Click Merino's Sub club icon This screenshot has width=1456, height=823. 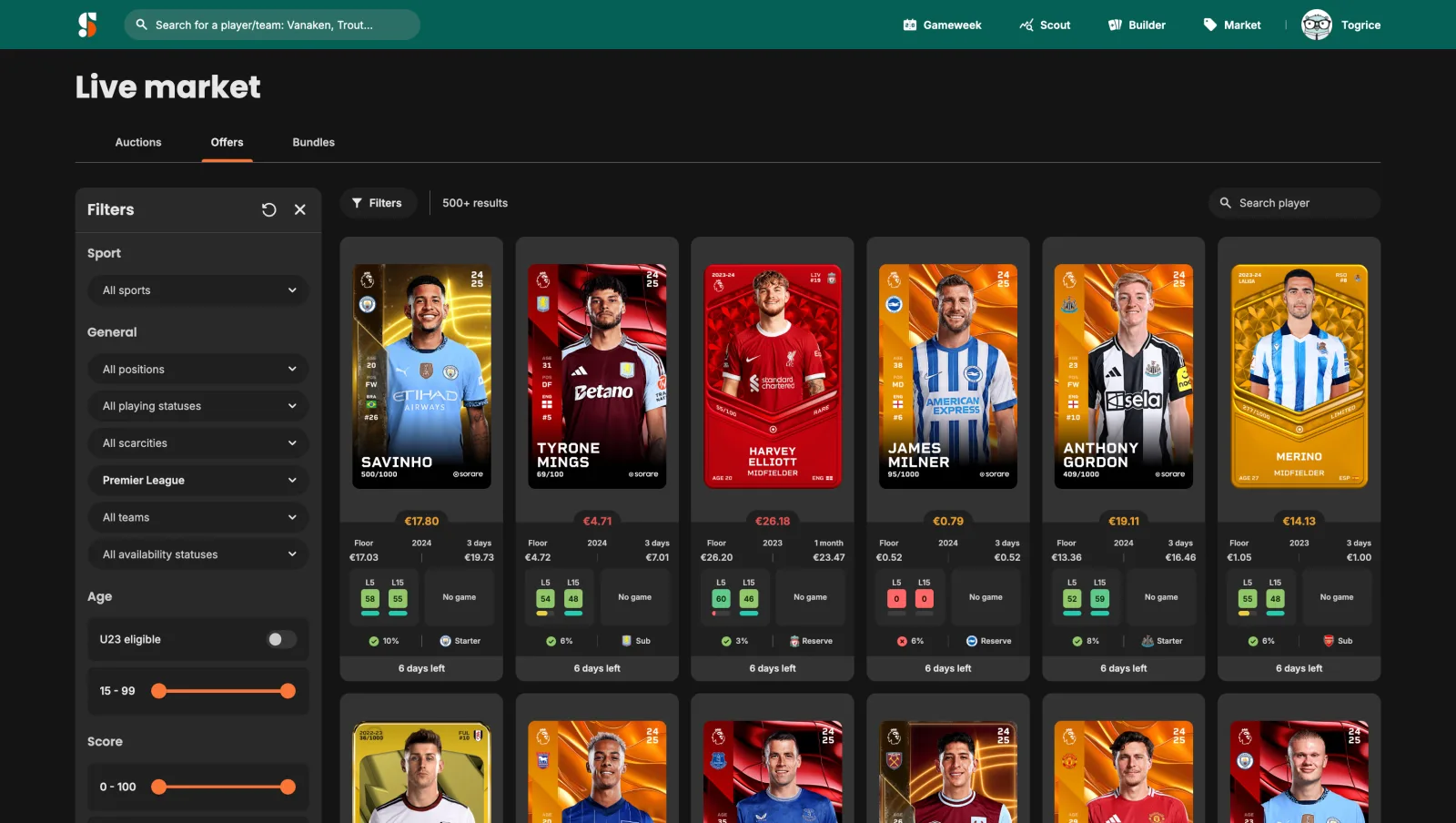click(1329, 641)
